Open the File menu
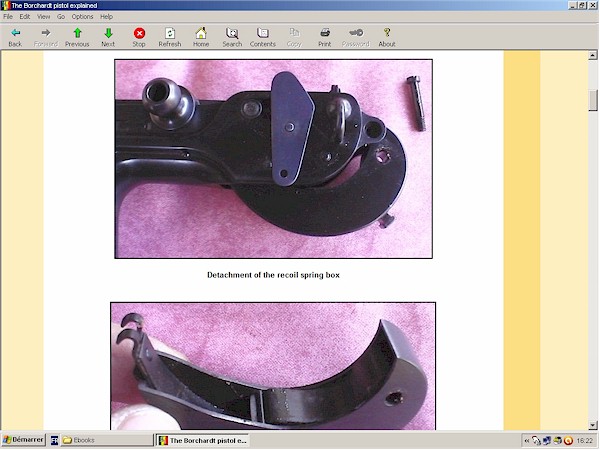The image size is (600, 450). [x=8, y=16]
